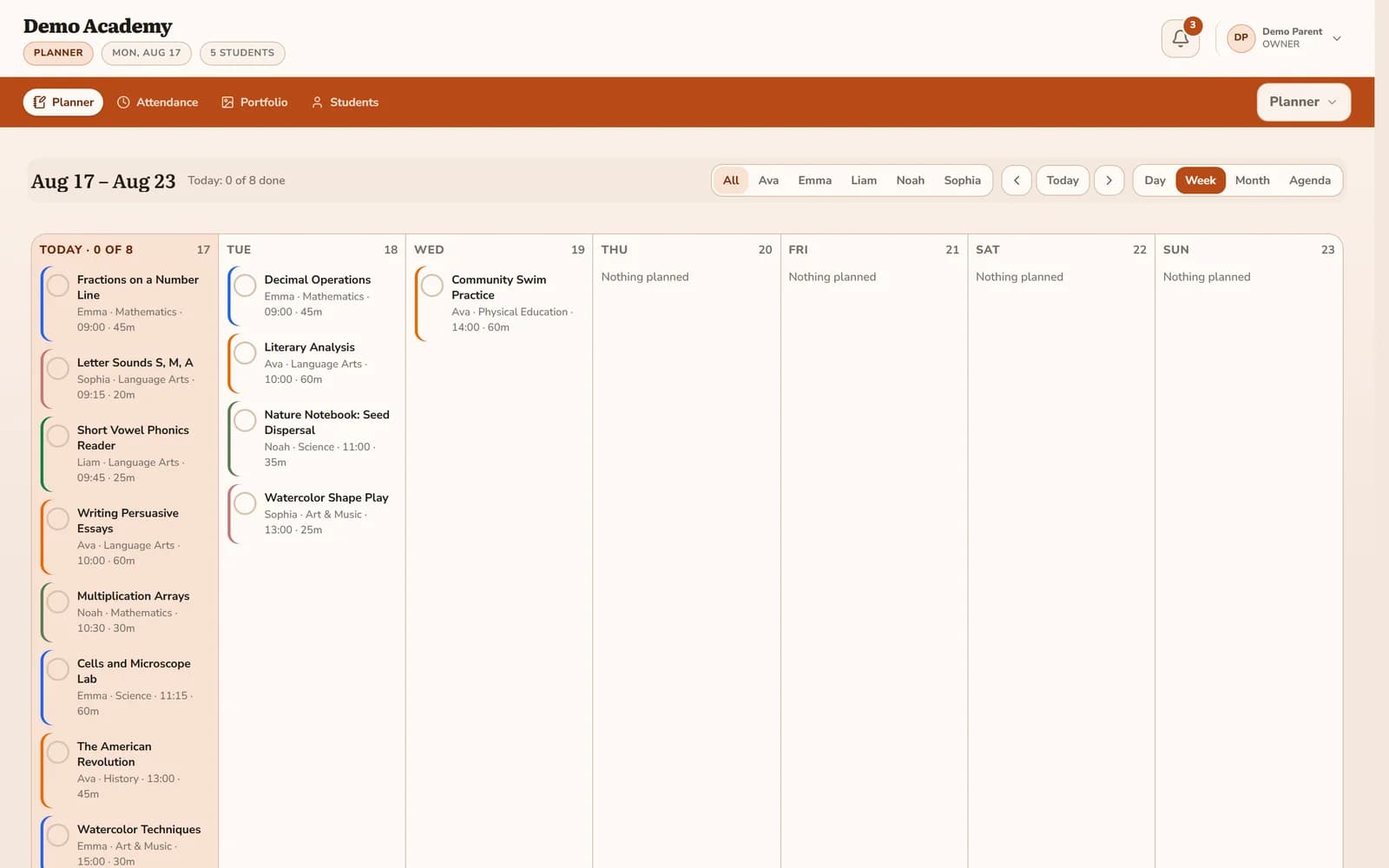Filter planner by Noah
Viewport: 1389px width, 868px height.
tap(910, 181)
